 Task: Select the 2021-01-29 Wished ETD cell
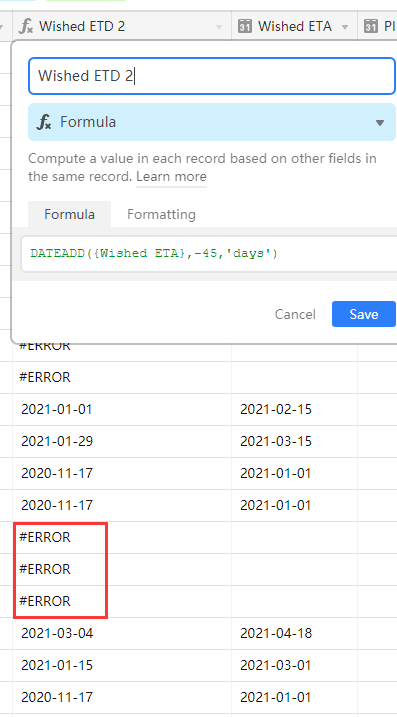click(122, 441)
